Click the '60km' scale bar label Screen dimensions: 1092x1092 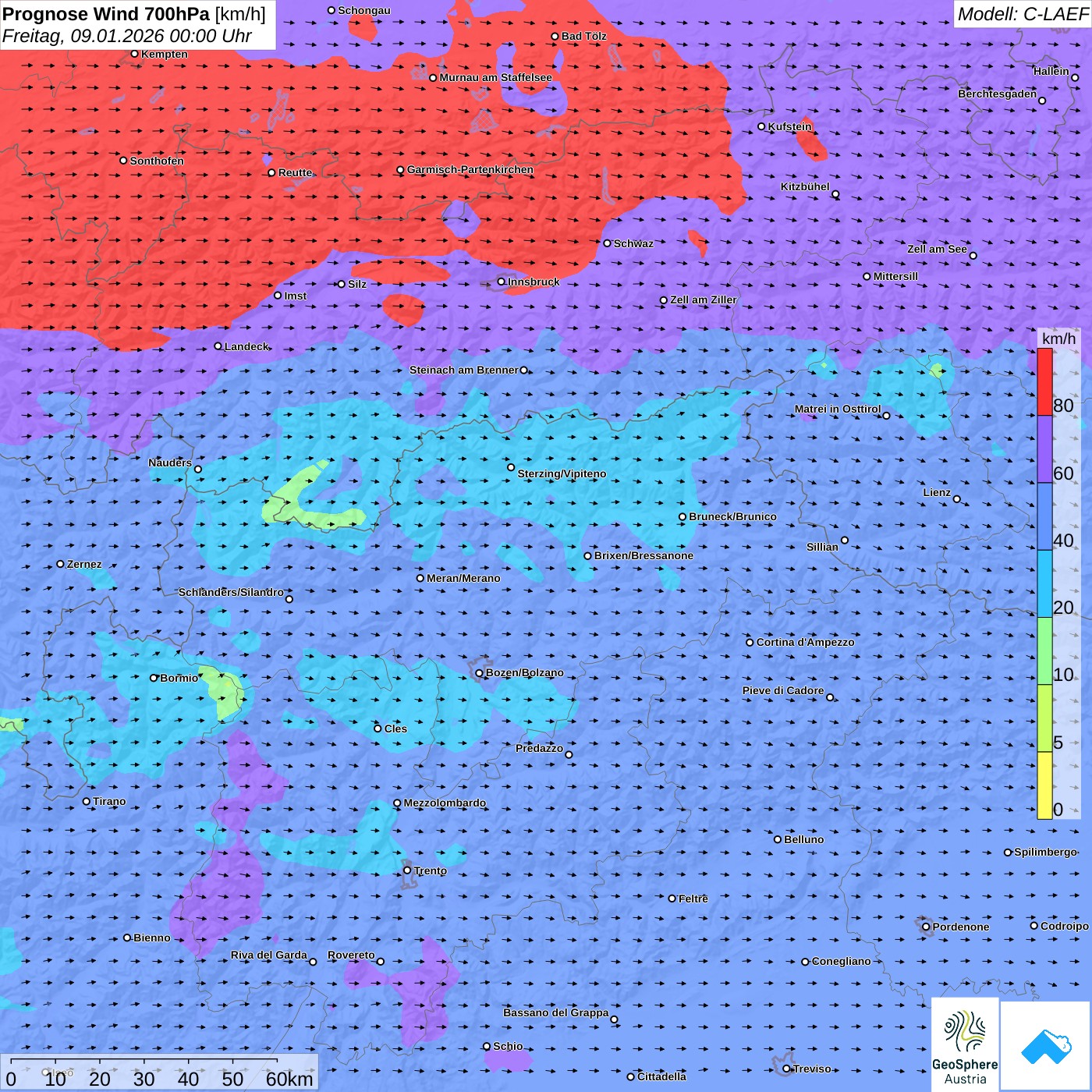(289, 1079)
